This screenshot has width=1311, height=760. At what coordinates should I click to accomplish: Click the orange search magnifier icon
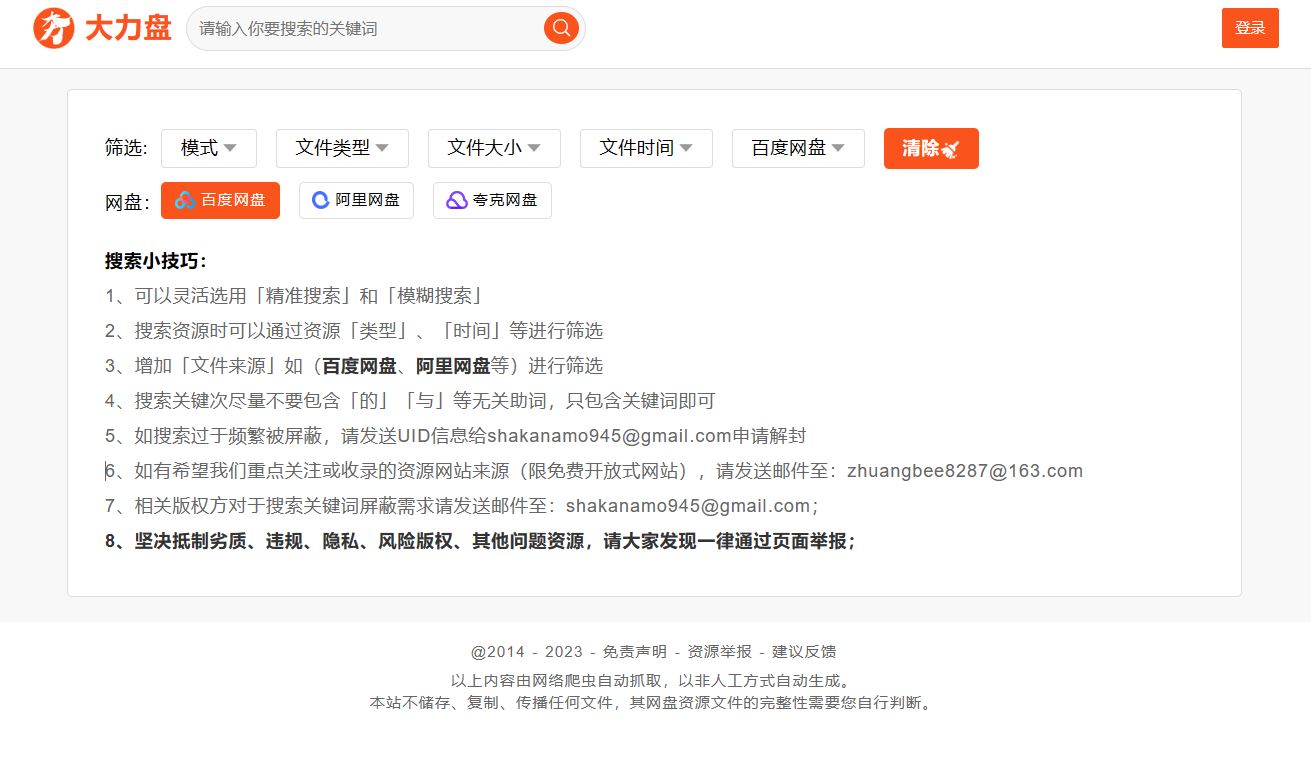[x=561, y=28]
